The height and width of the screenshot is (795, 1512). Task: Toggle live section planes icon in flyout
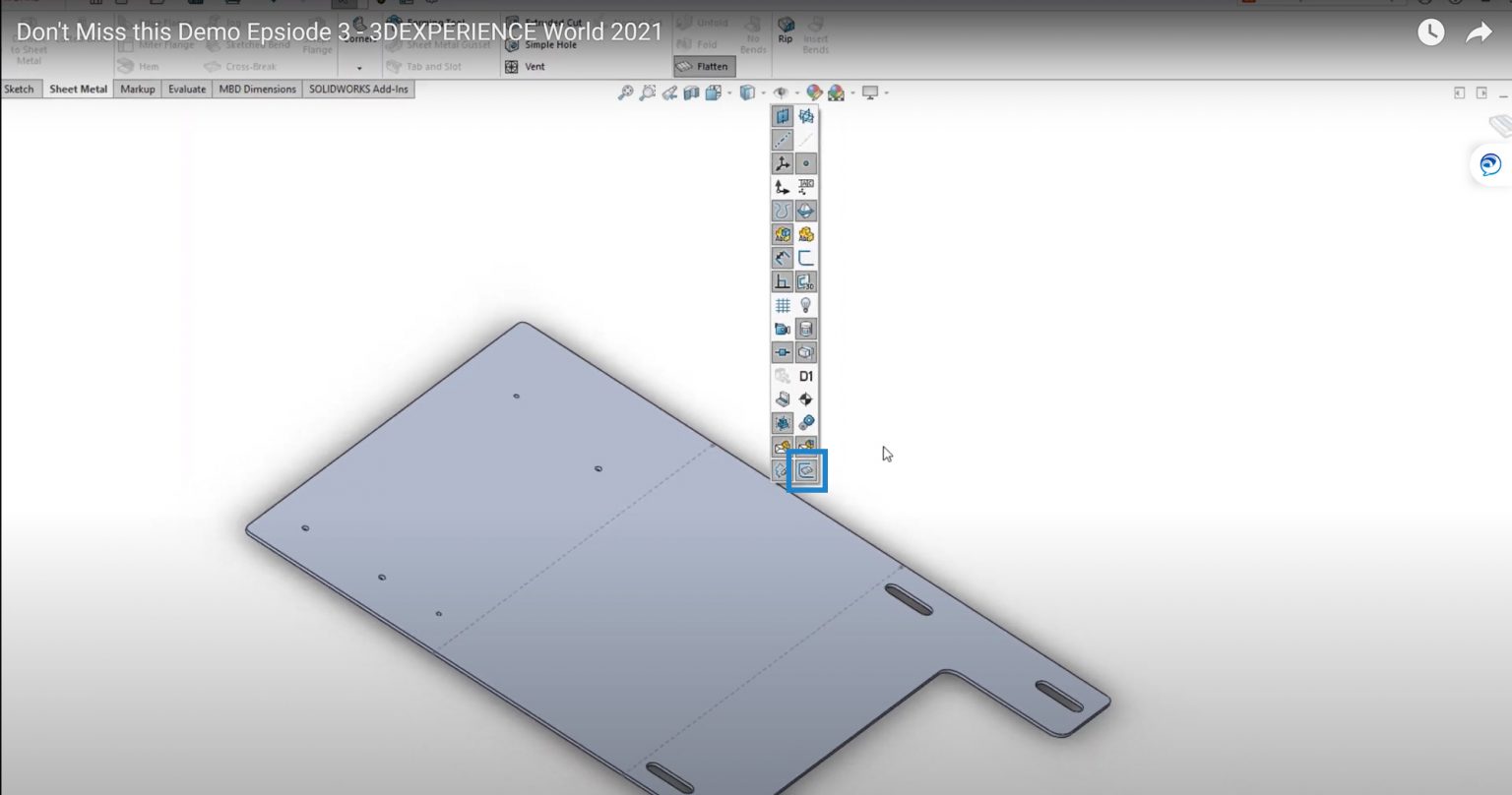(806, 116)
